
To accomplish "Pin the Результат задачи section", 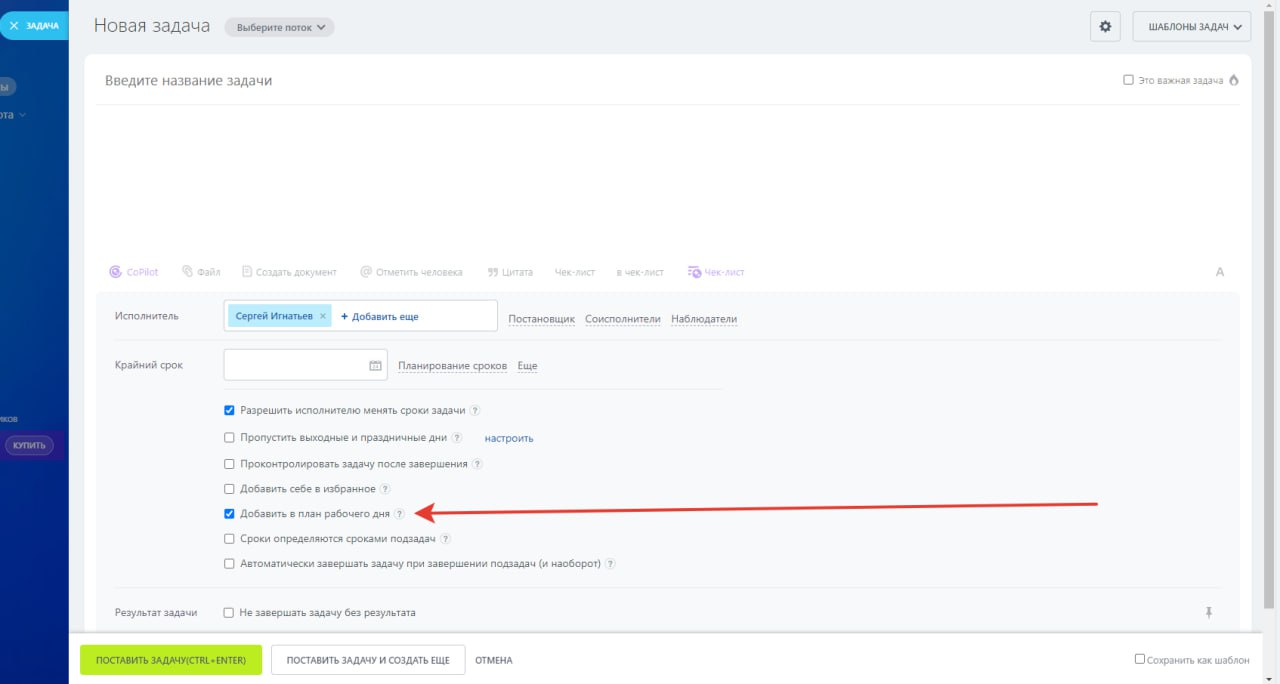I will click(x=1208, y=612).
